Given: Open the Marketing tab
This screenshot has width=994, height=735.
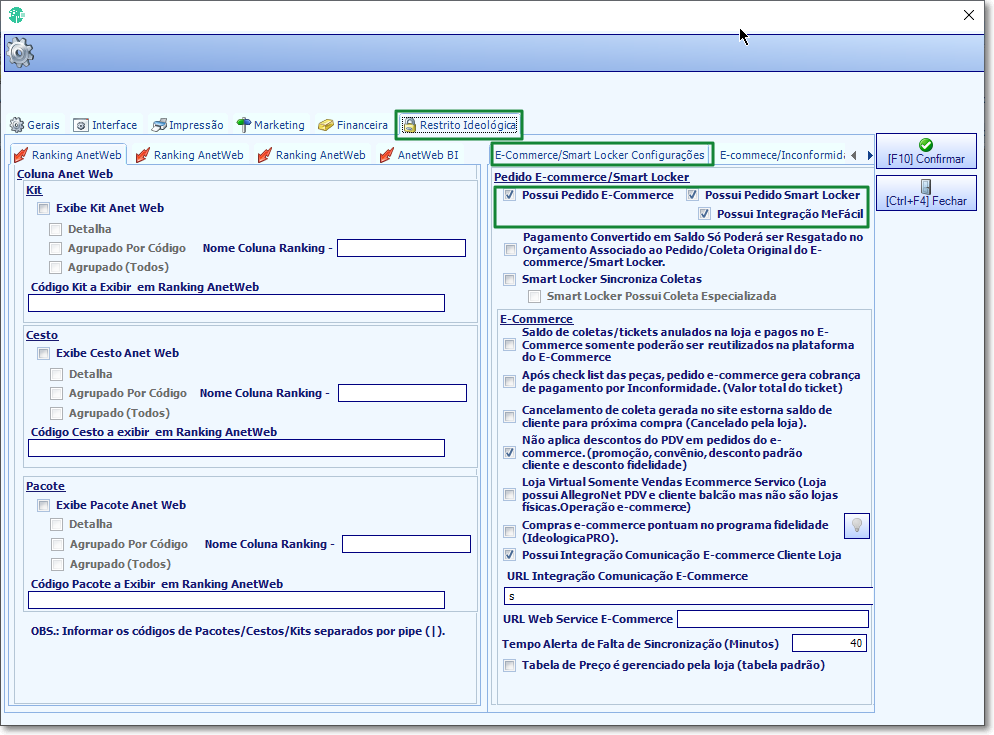Looking at the screenshot, I should pyautogui.click(x=271, y=125).
